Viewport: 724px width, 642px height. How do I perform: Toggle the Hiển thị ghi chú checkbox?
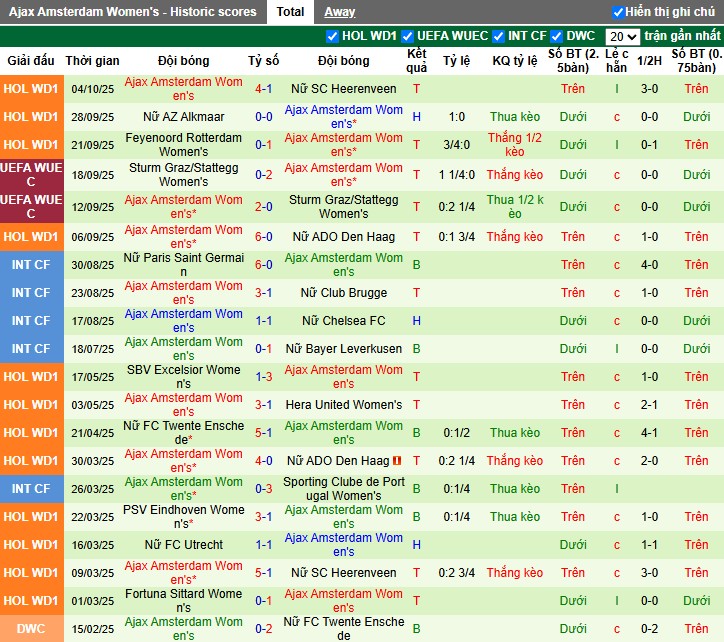coord(618,12)
